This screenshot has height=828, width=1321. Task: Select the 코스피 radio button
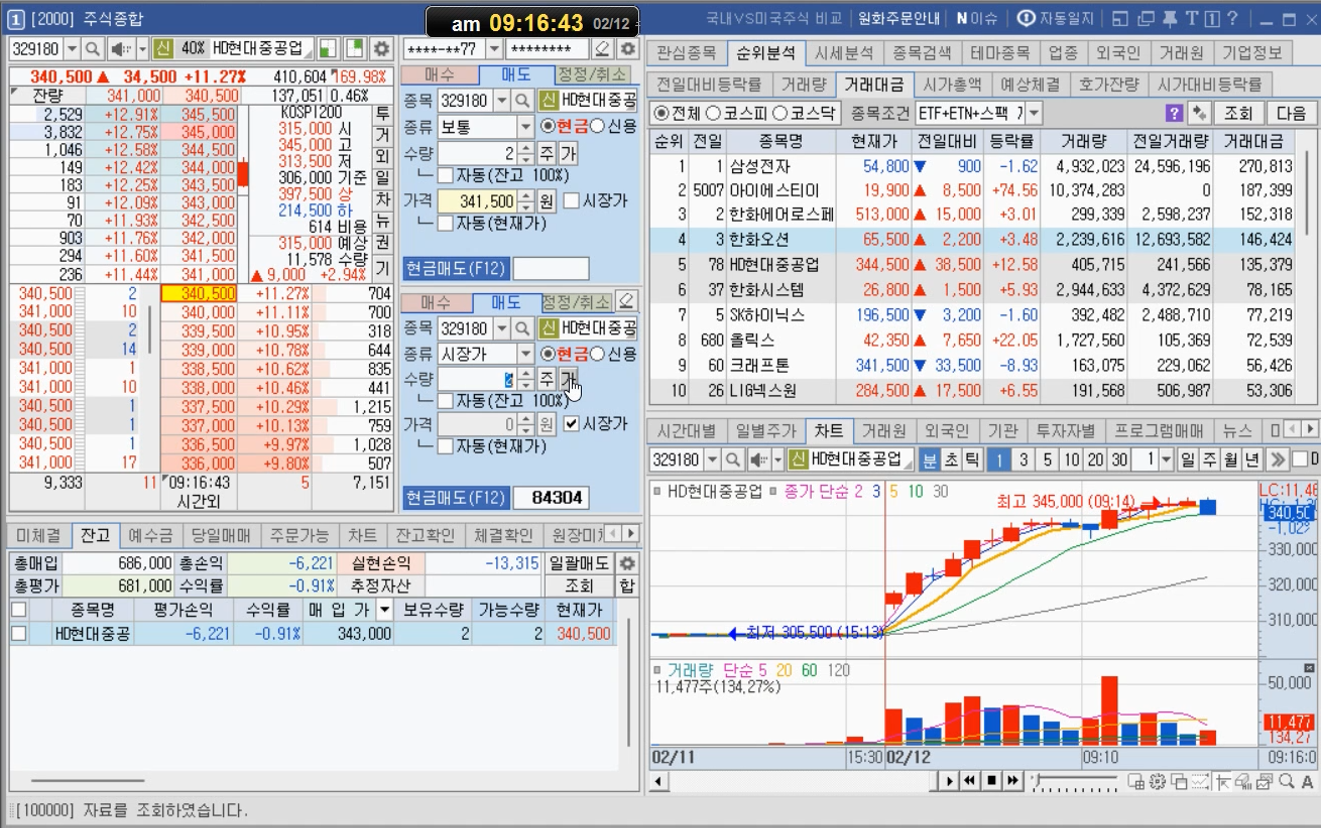714,113
